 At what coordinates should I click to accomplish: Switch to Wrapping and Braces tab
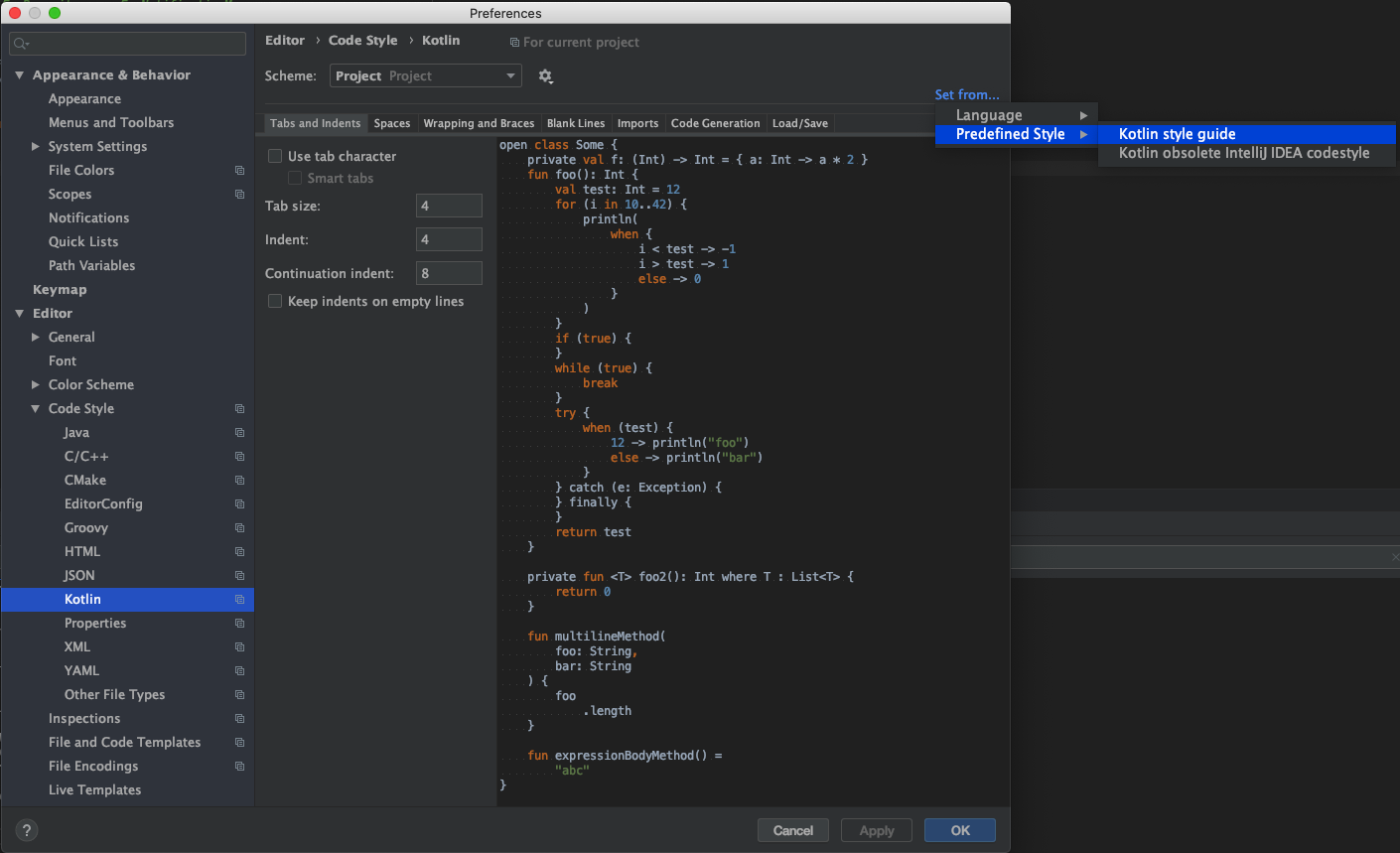tap(479, 123)
